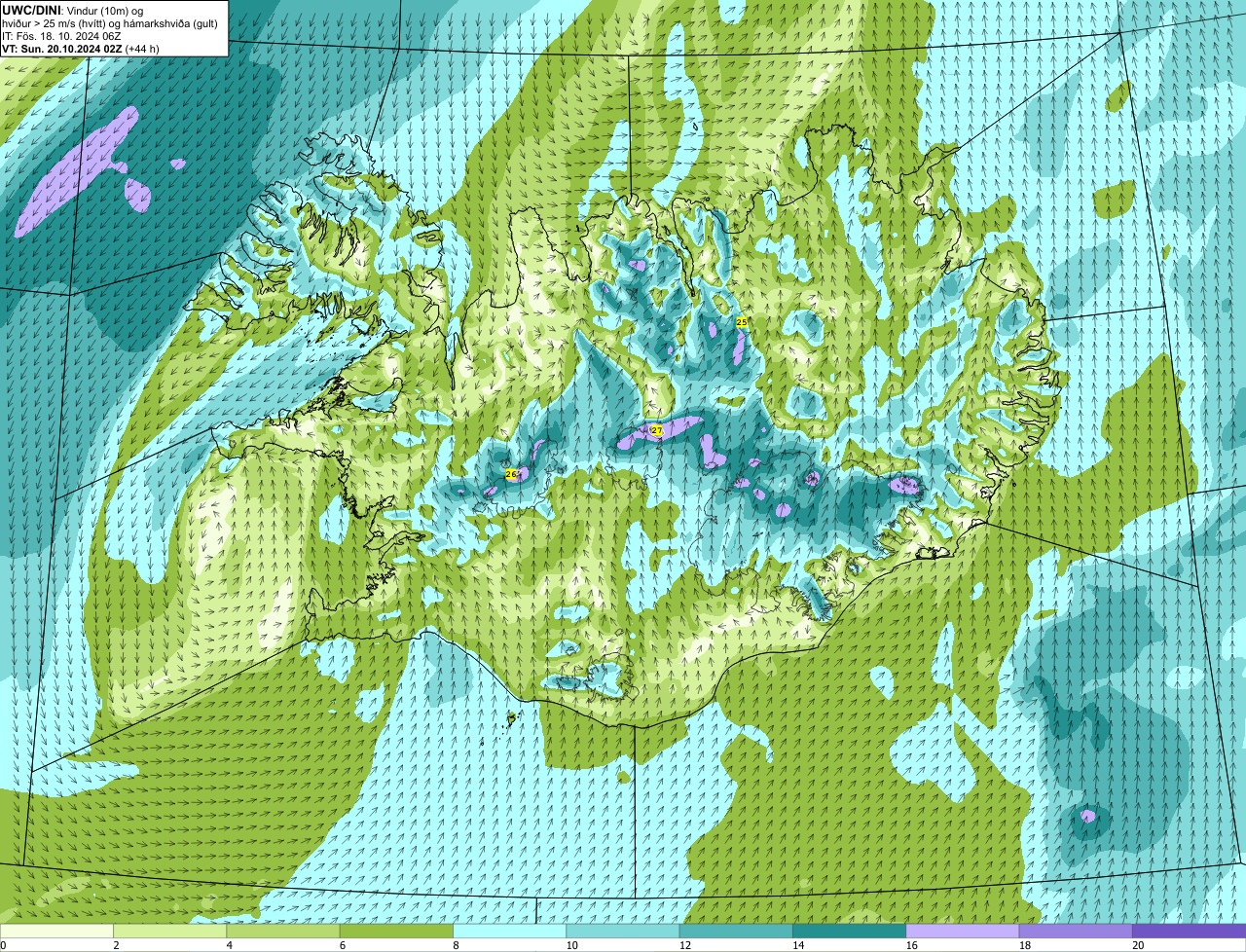
Task: Select the 8–10 m/s light cyan swatch
Action: pyautogui.click(x=510, y=931)
